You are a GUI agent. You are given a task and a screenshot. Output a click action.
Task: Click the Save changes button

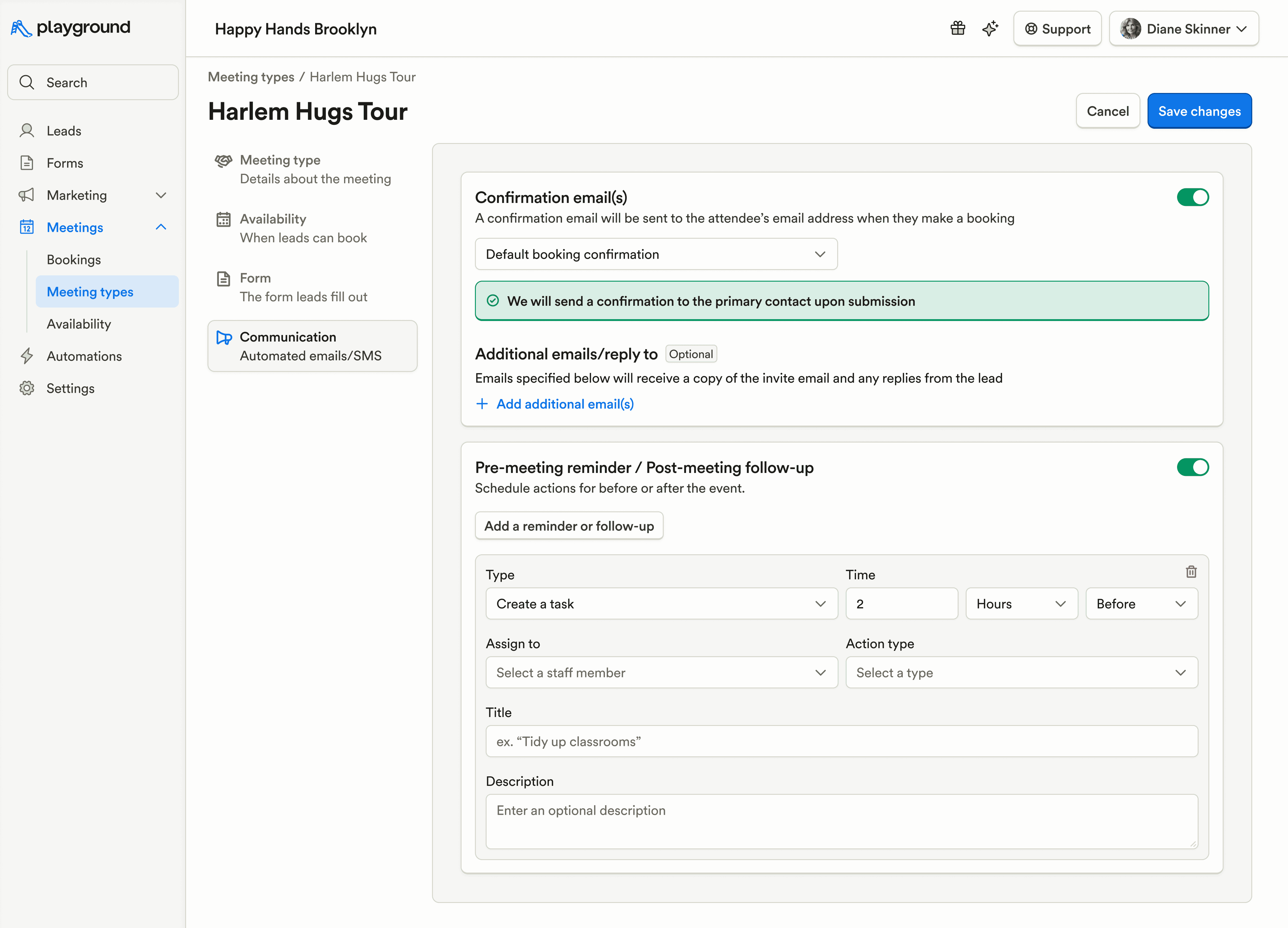point(1199,111)
